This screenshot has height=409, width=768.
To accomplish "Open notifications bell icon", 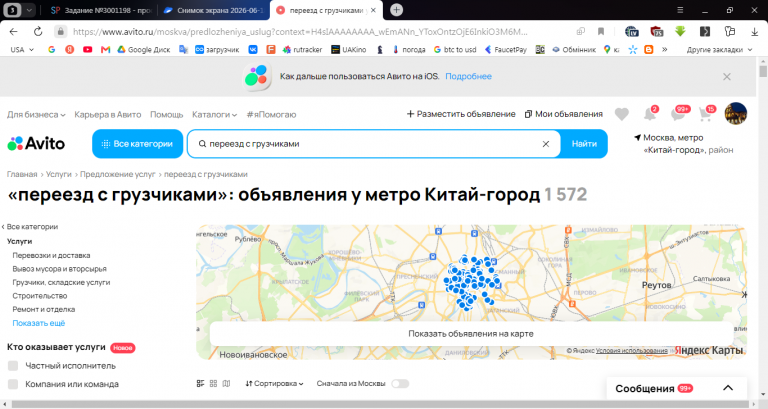I will pyautogui.click(x=650, y=114).
